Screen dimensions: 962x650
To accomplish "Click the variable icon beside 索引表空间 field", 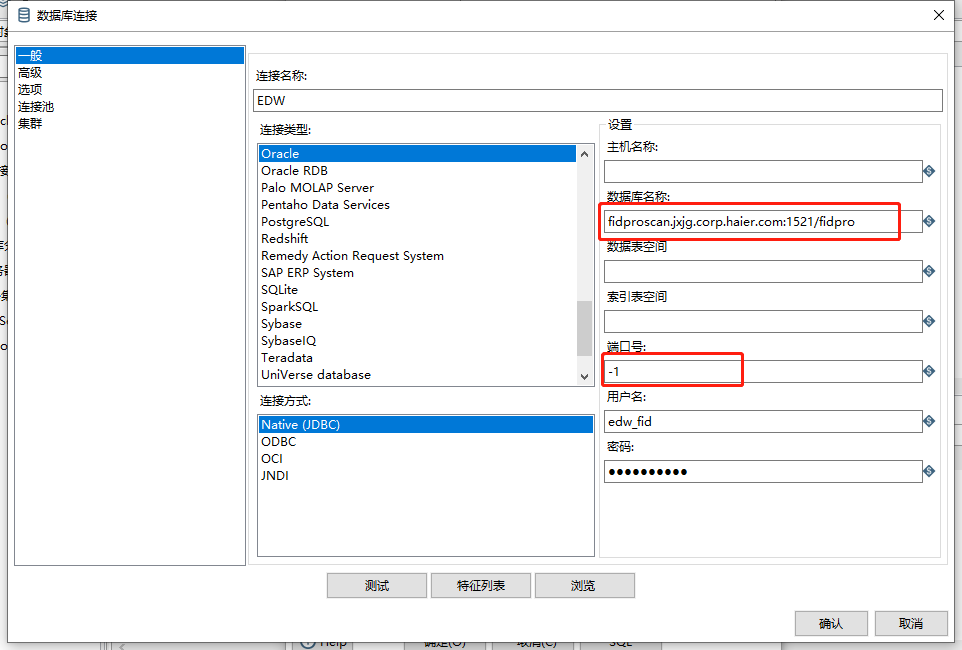I will point(929,321).
